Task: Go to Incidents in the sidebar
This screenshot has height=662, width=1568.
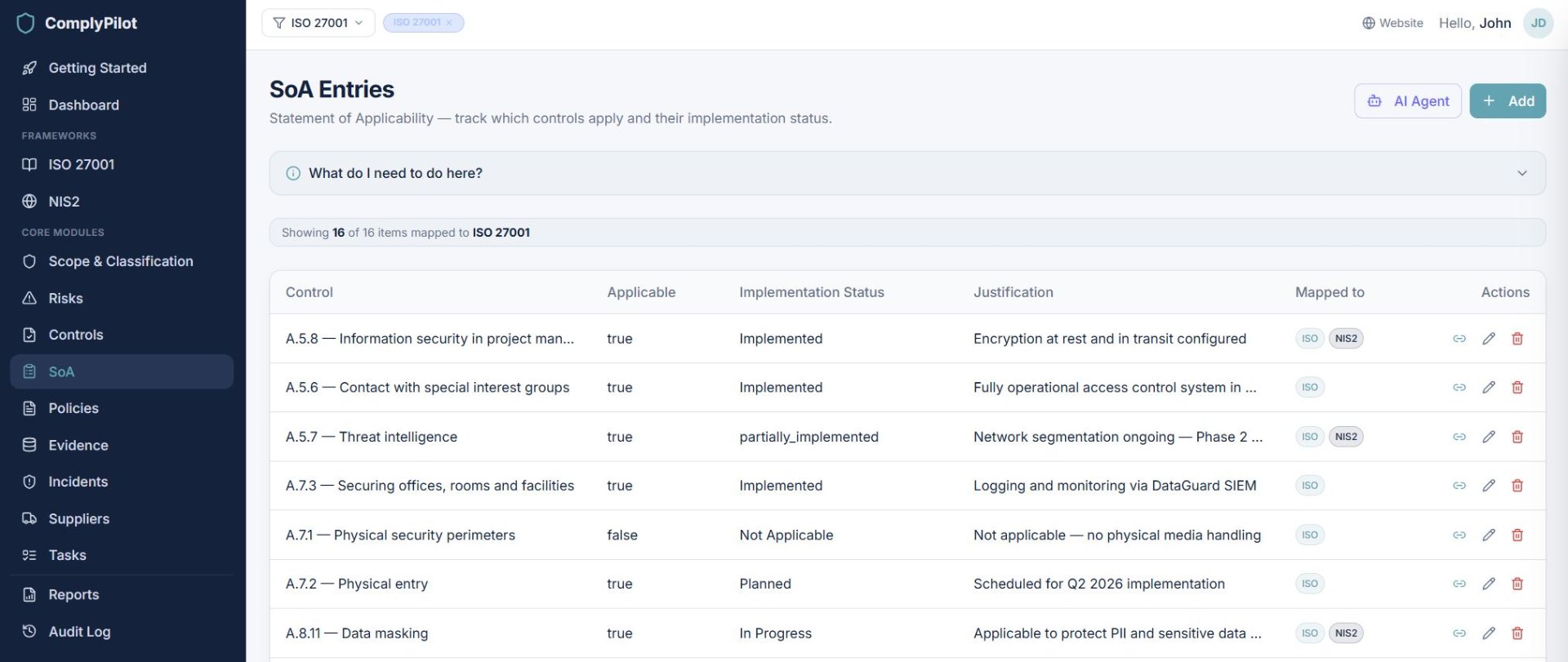Action: pyautogui.click(x=122, y=482)
